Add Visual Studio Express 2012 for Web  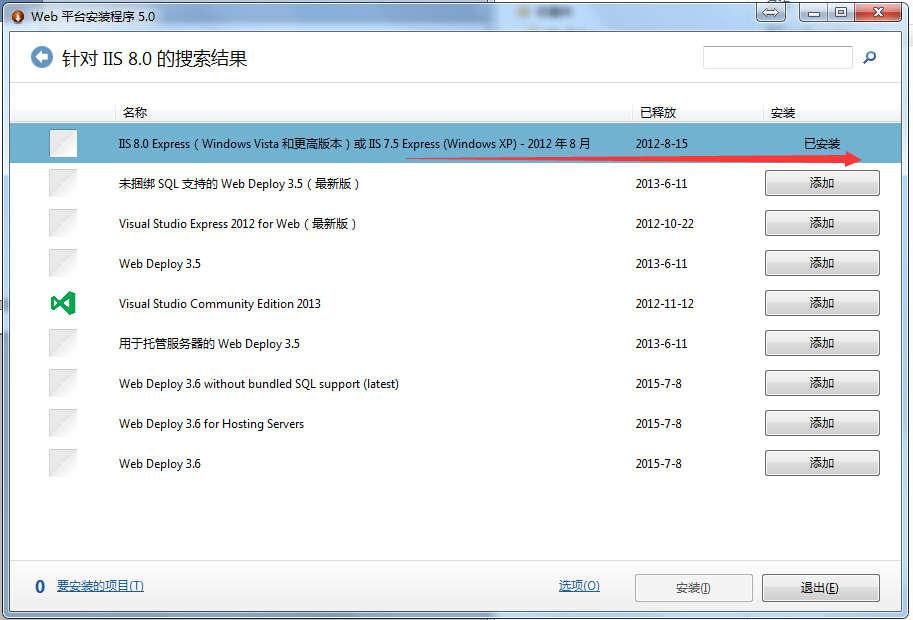tap(822, 223)
